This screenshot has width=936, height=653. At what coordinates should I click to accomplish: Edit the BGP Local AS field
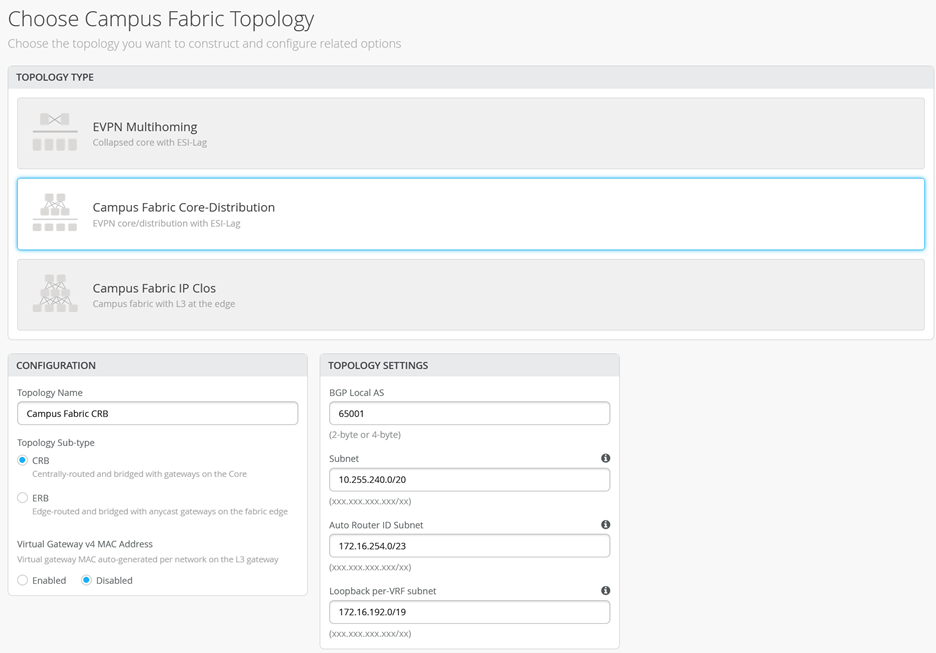tap(469, 413)
